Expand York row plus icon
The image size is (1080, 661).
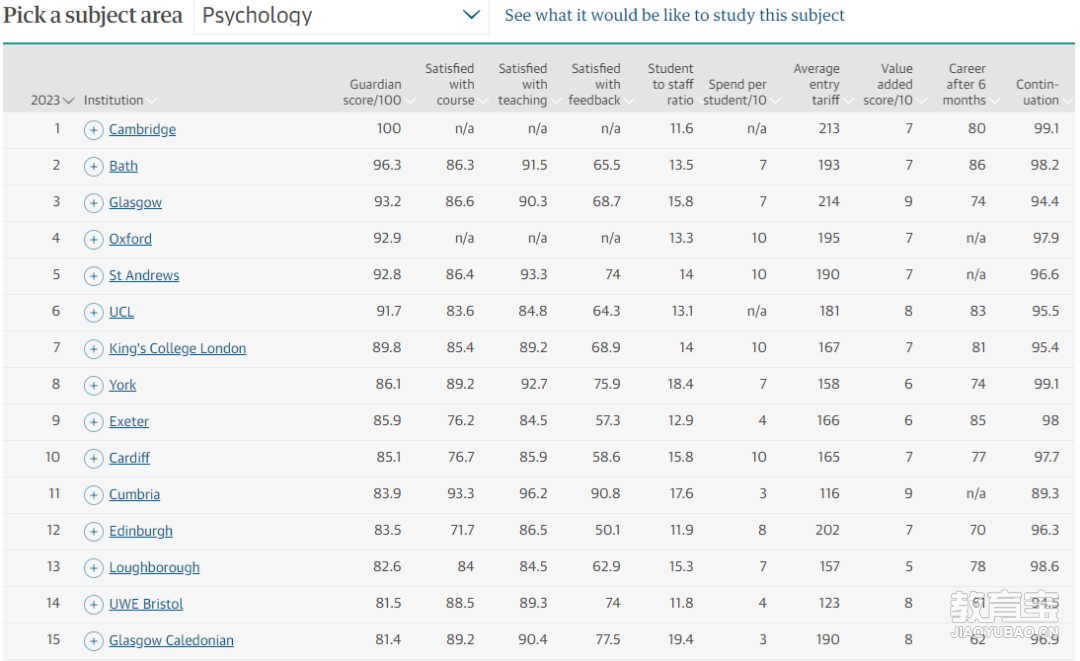point(94,385)
